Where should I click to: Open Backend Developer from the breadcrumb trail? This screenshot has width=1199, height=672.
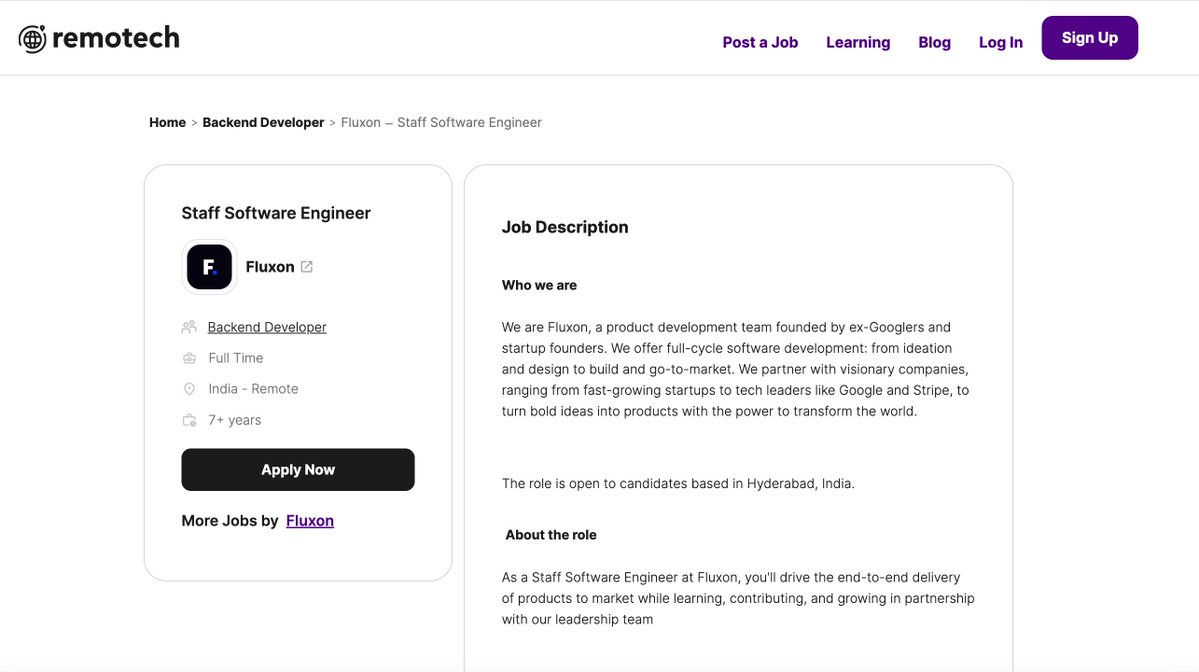(x=262, y=121)
